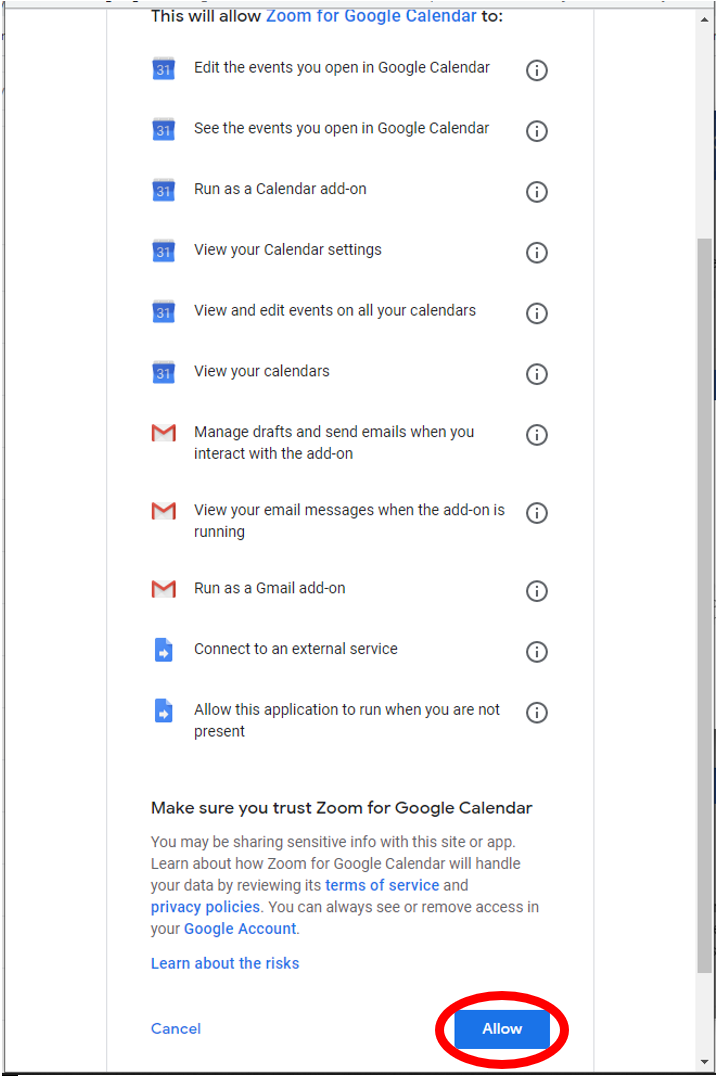
Task: Open info for View your Calendar settings
Action: click(x=536, y=252)
